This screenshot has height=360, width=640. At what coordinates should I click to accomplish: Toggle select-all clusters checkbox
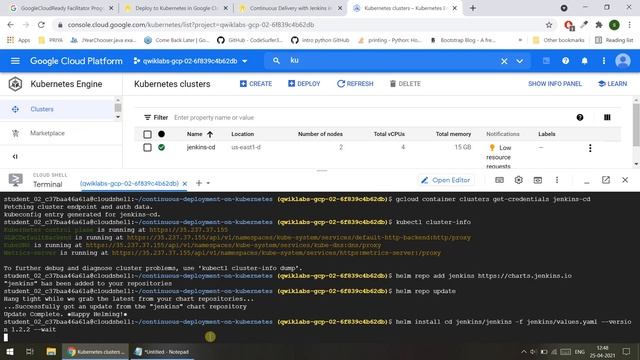147,134
